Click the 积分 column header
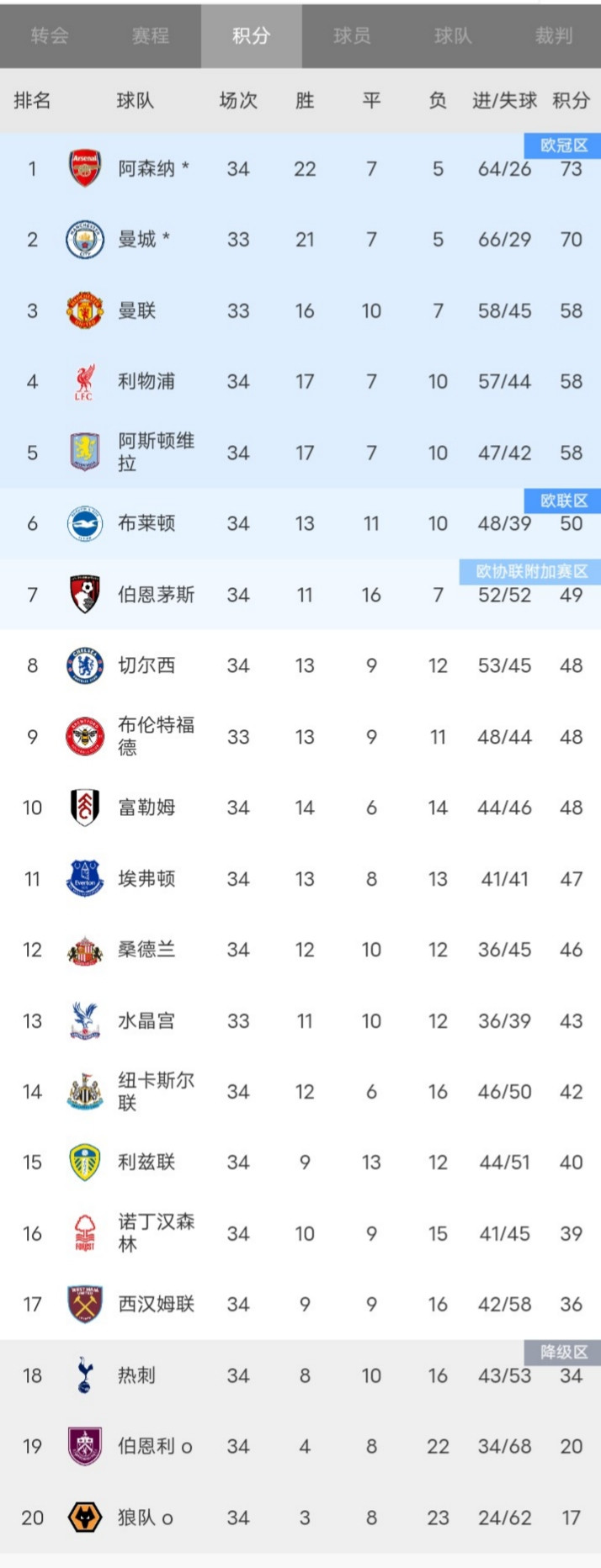The height and width of the screenshot is (1568, 601). [x=571, y=101]
